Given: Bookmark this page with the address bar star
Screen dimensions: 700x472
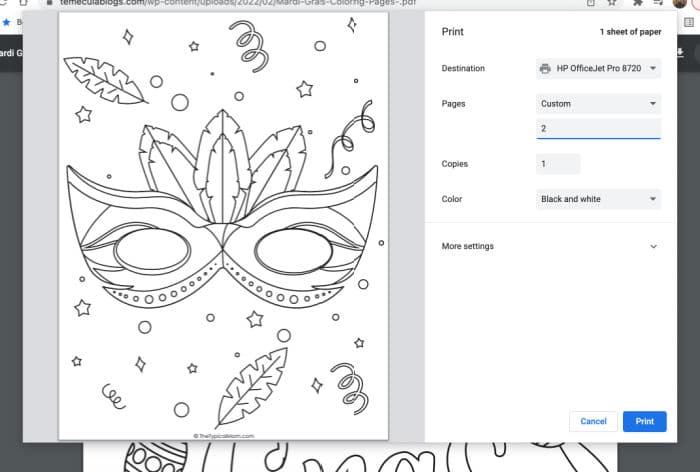Looking at the screenshot, I should [x=612, y=3].
